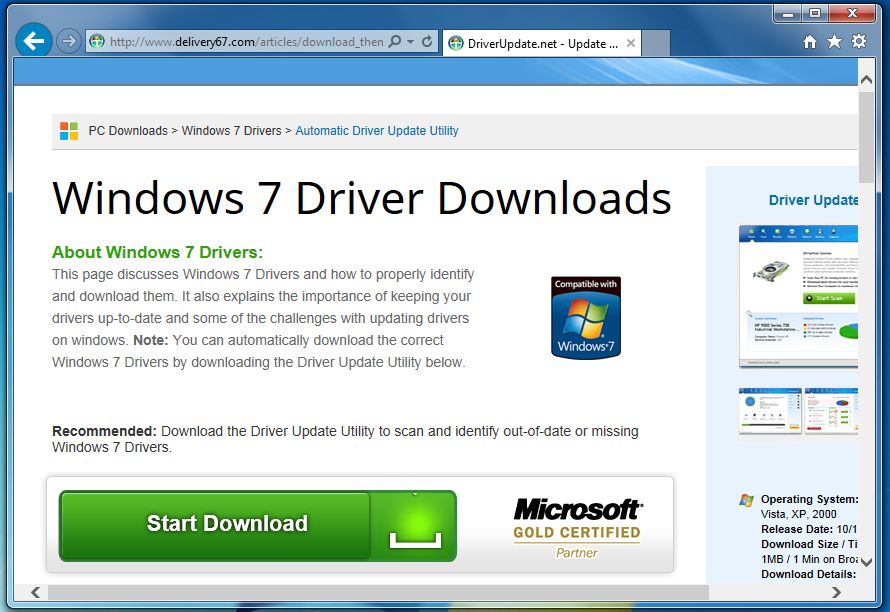The height and width of the screenshot is (612, 890).
Task: Click the search magnifier in address bar
Action: click(395, 41)
